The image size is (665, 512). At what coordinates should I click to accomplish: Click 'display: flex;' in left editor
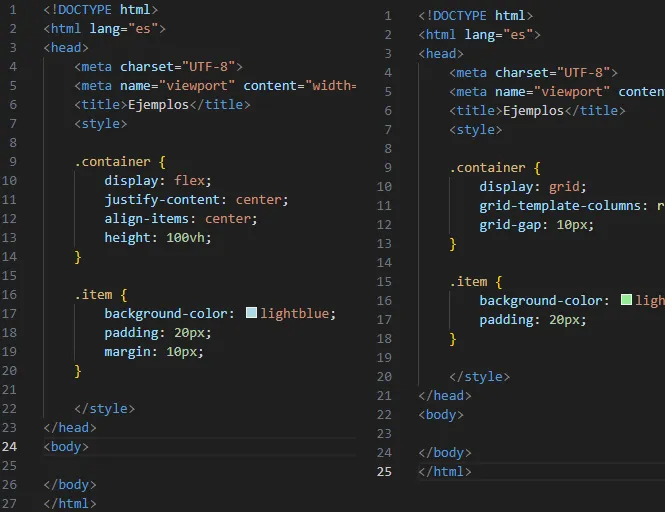pyautogui.click(x=158, y=181)
